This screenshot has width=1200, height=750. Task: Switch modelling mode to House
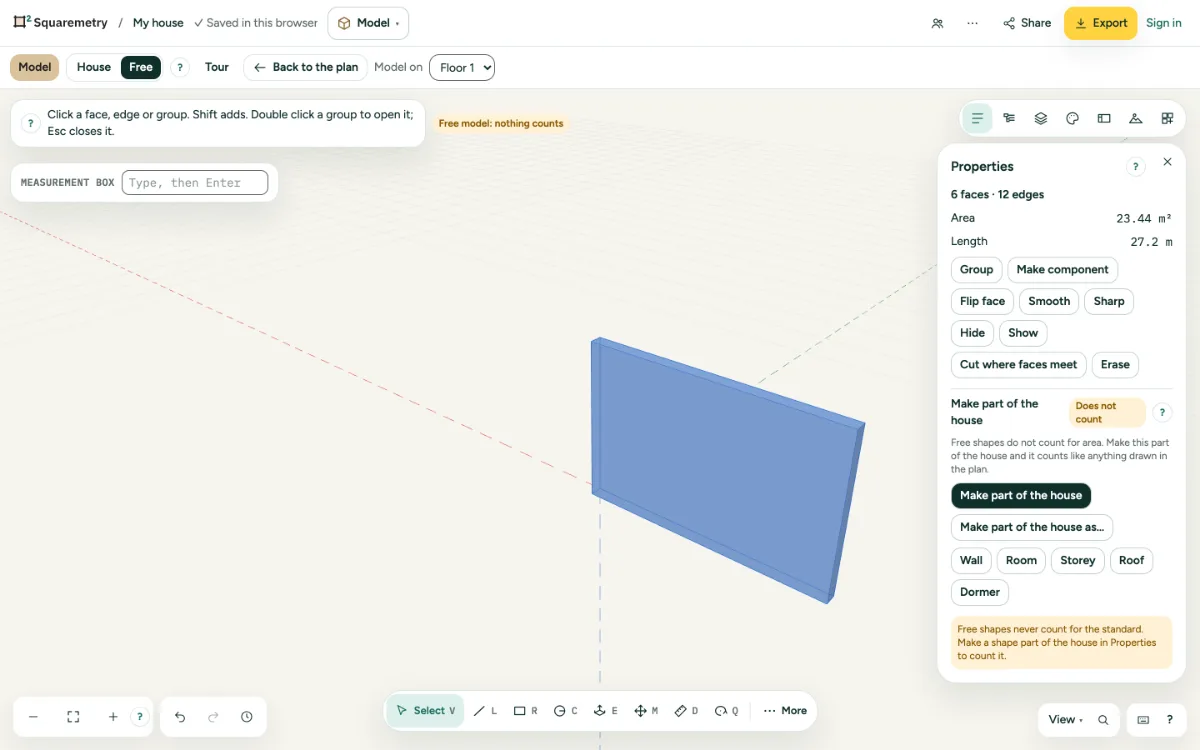click(94, 67)
